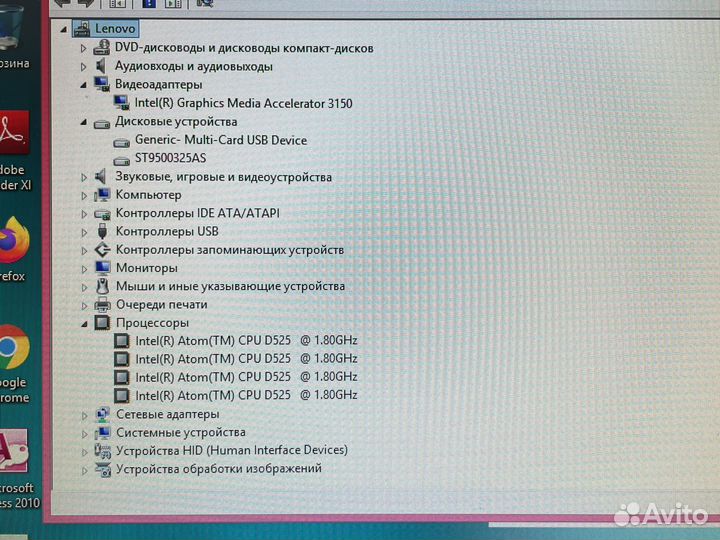Collapse the Процессоры category
The image size is (720, 540).
click(84, 324)
